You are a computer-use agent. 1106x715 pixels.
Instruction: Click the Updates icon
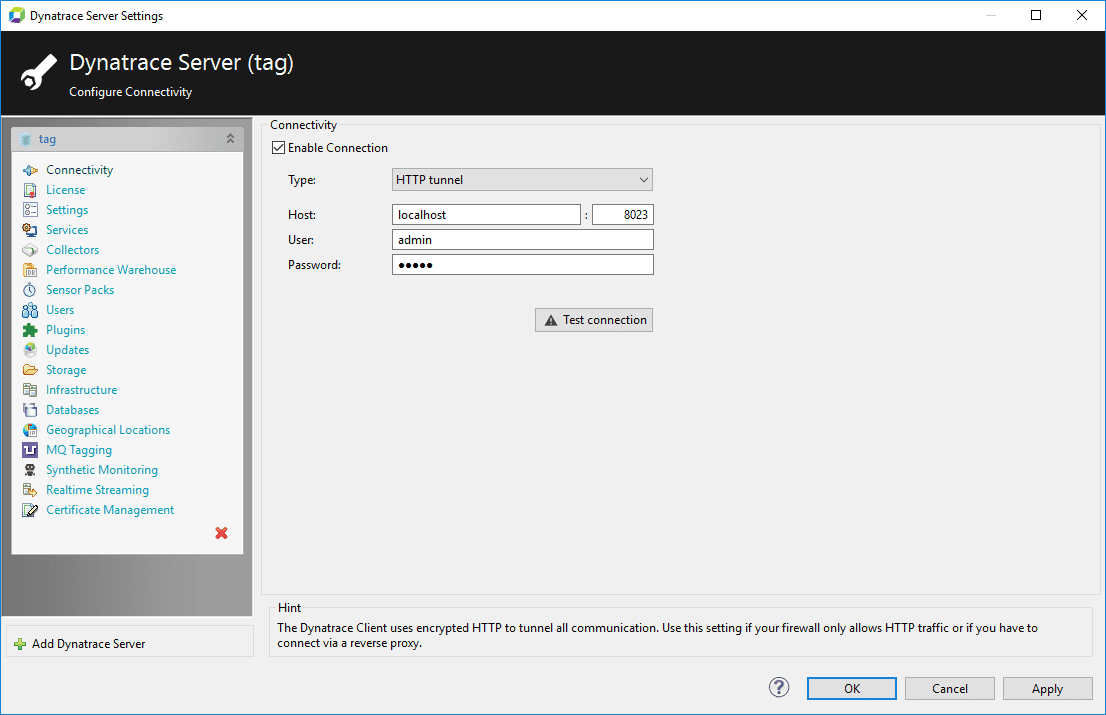pos(30,350)
